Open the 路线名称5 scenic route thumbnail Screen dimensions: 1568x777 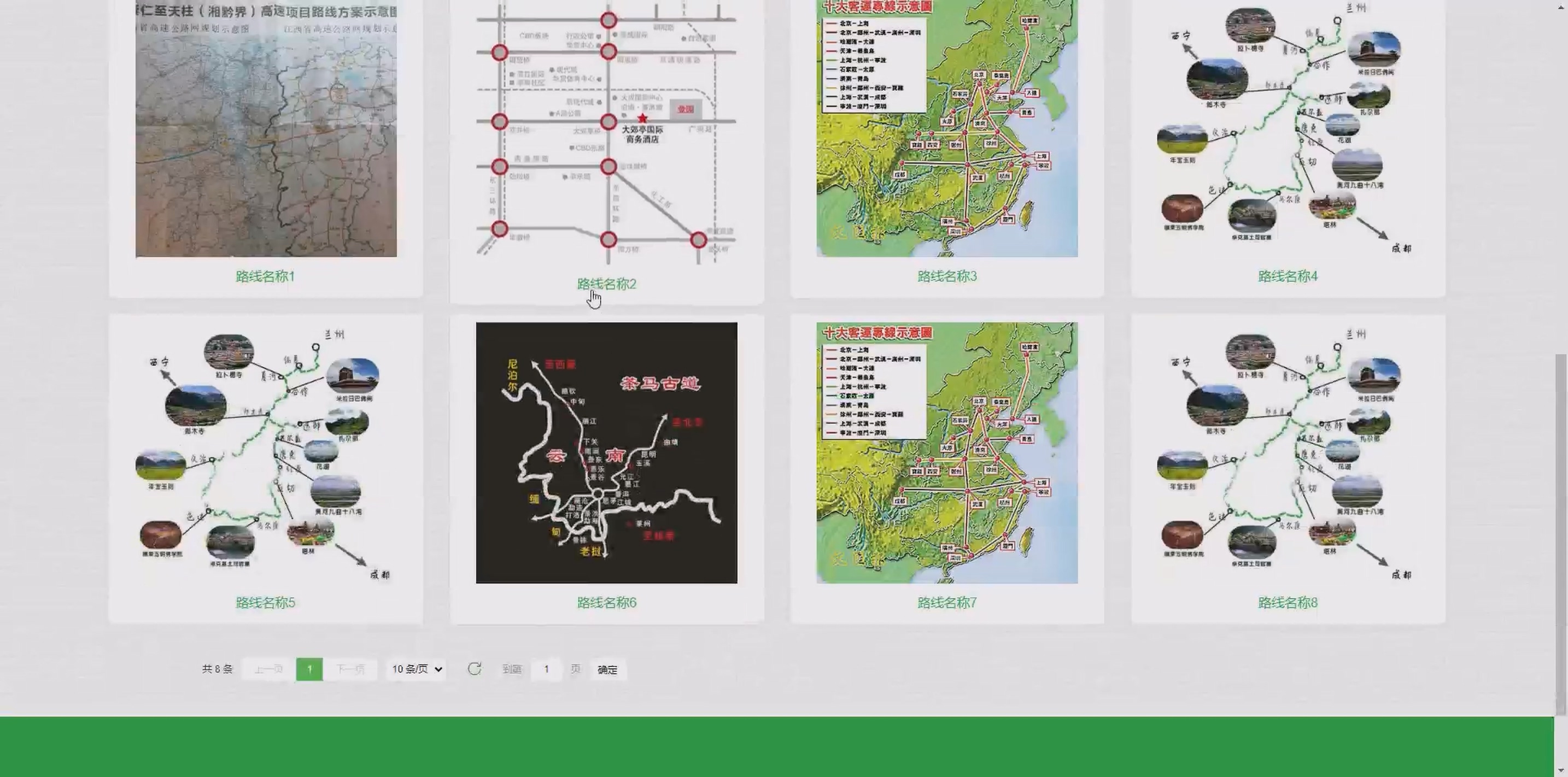[266, 452]
